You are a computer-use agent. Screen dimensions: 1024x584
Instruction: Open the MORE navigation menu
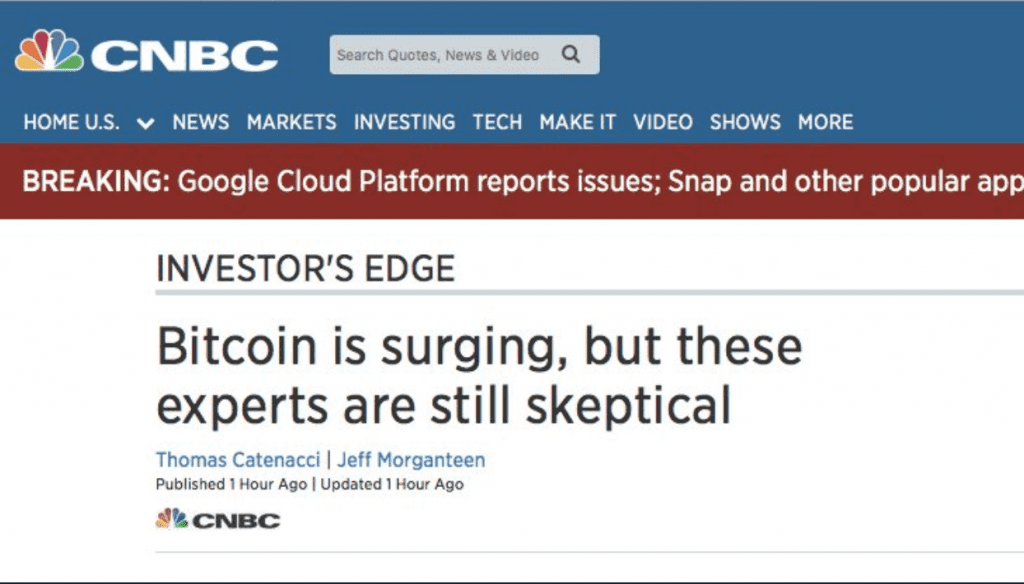coord(825,122)
